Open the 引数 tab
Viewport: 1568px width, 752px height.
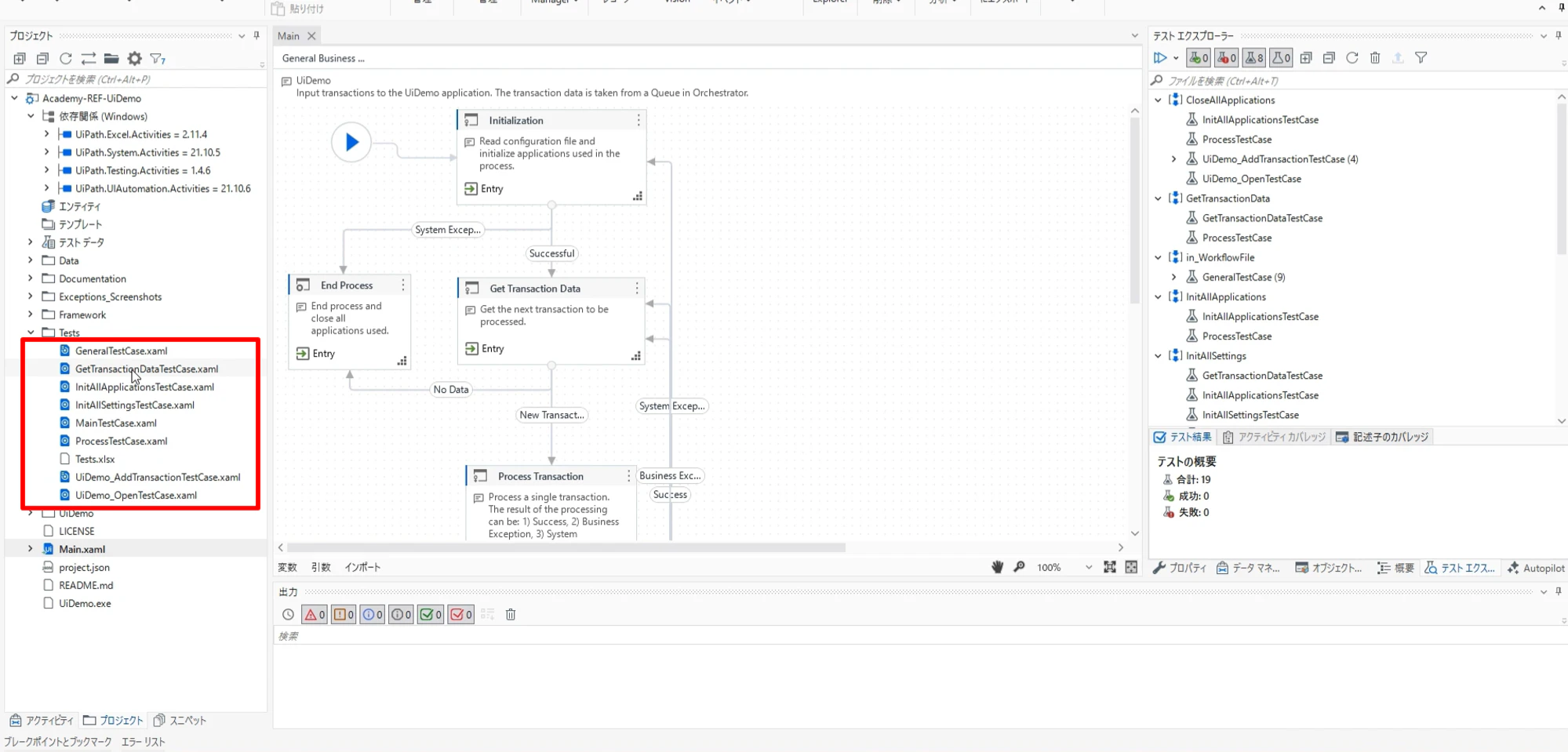[x=321, y=567]
